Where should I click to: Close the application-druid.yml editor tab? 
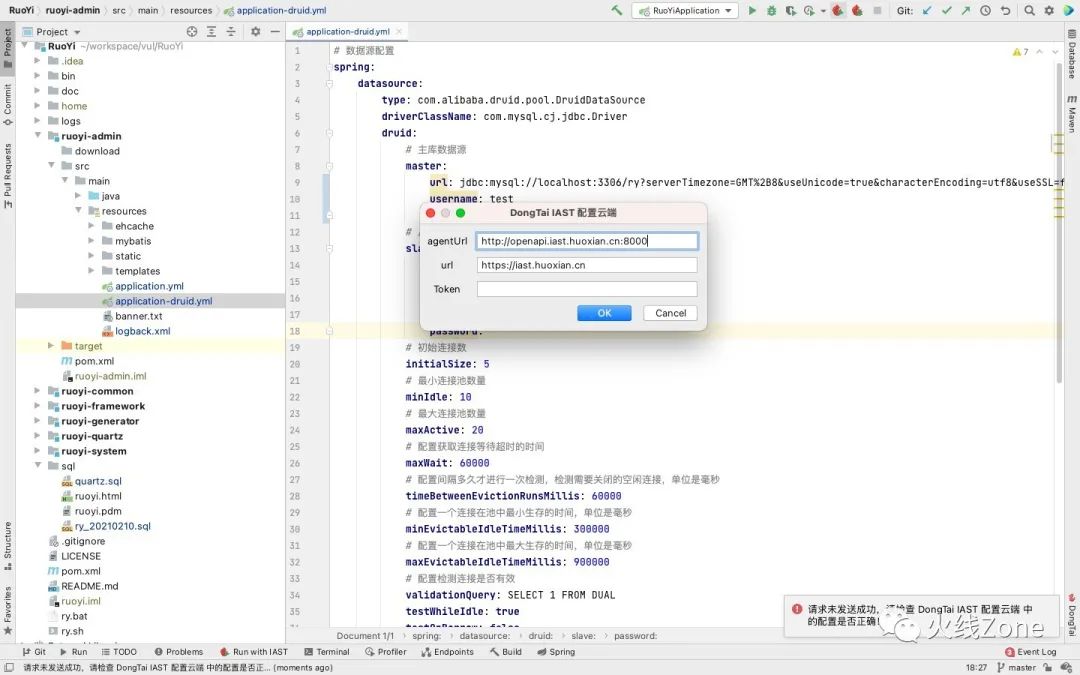coord(399,32)
